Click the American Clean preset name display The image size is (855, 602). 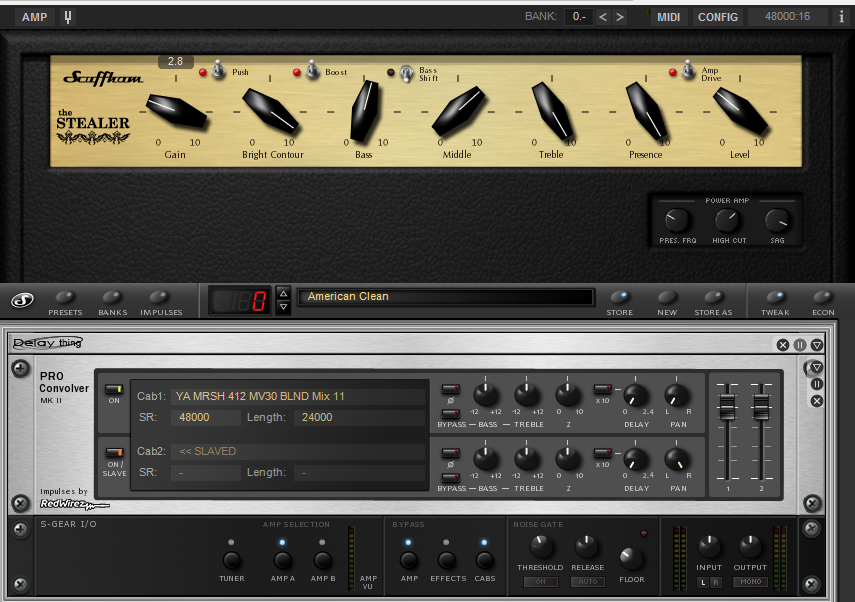(445, 297)
